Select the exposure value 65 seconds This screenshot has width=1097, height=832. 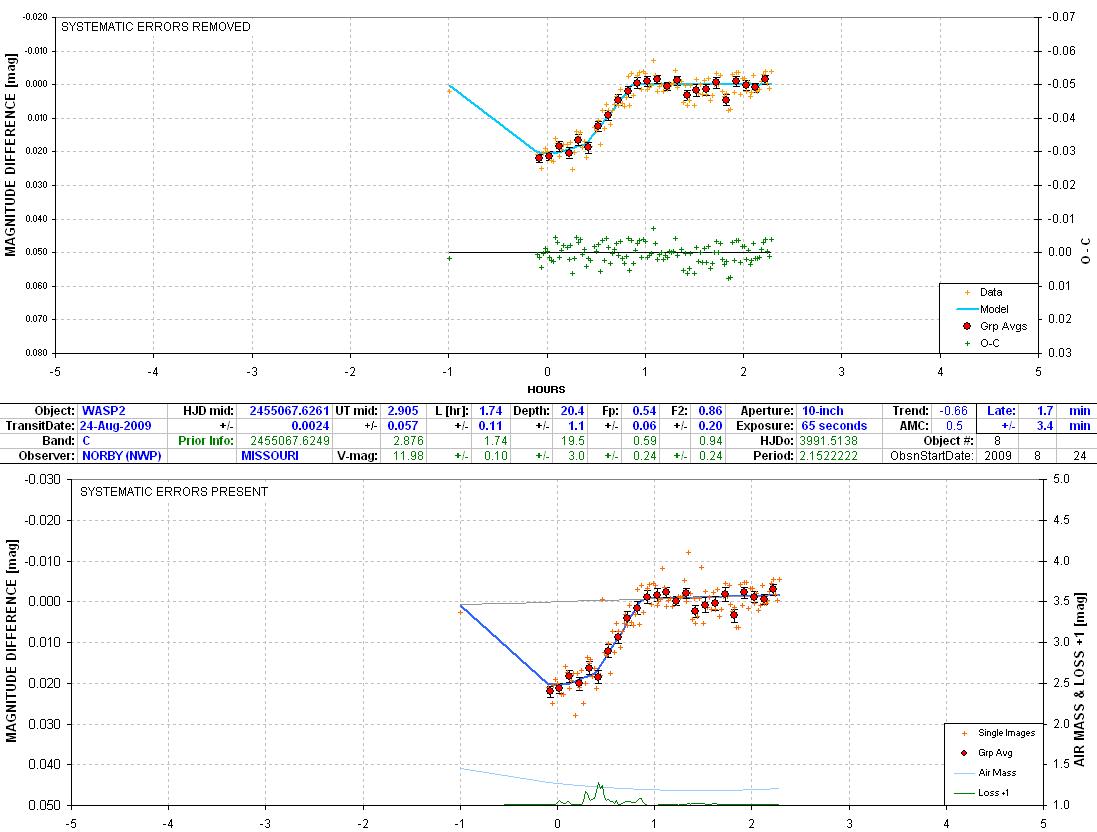834,425
